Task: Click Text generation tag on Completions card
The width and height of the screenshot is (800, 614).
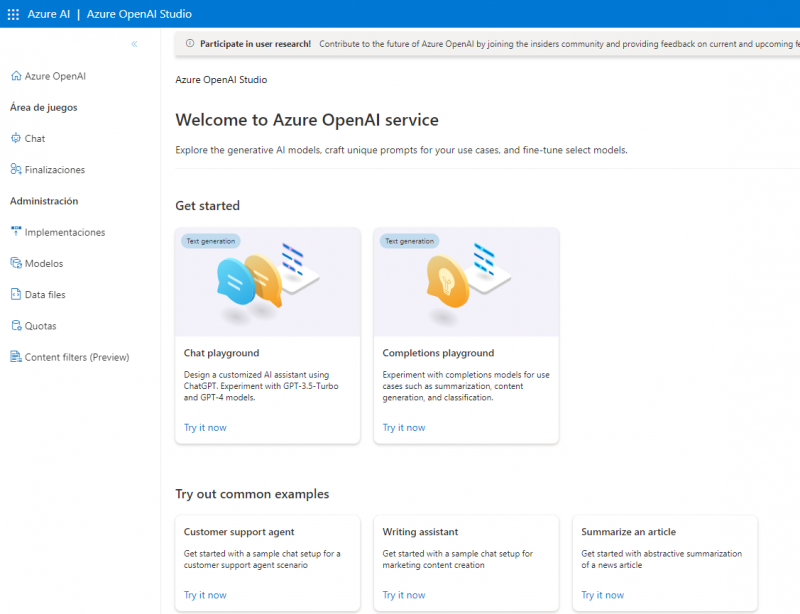Action: point(409,241)
